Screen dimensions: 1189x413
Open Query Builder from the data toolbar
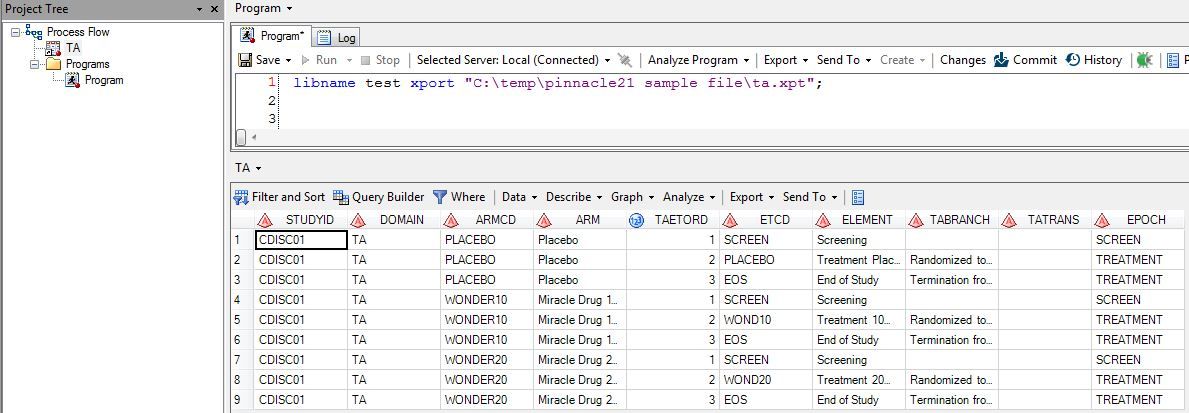341,197
